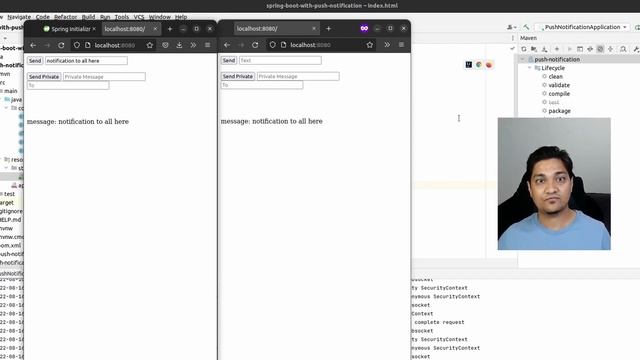Open PushNotificationApplication run configuration dropdown

click(x=582, y=27)
